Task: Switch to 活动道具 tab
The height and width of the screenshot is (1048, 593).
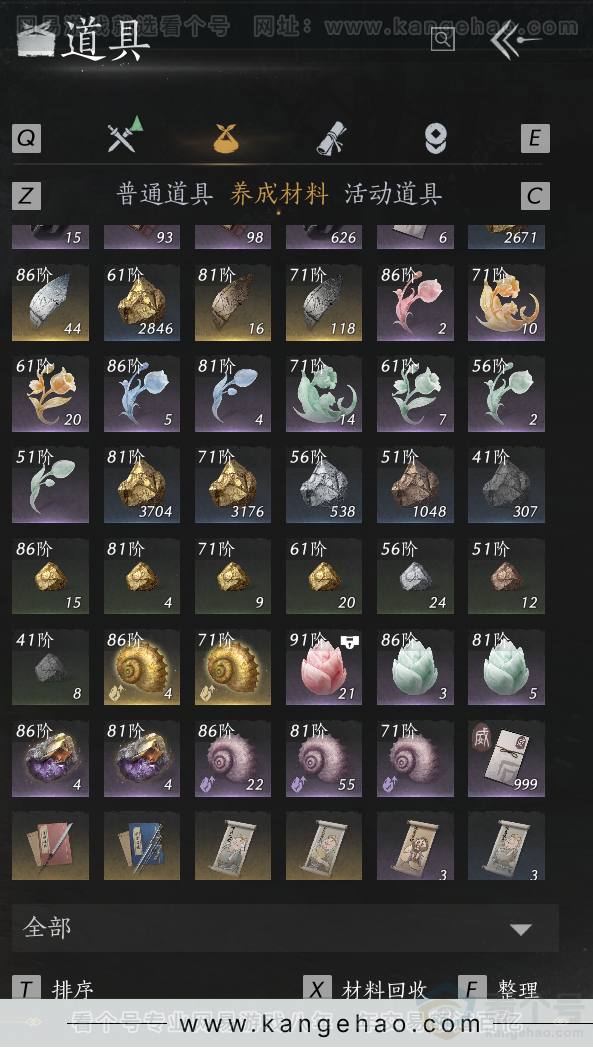Action: pos(392,194)
